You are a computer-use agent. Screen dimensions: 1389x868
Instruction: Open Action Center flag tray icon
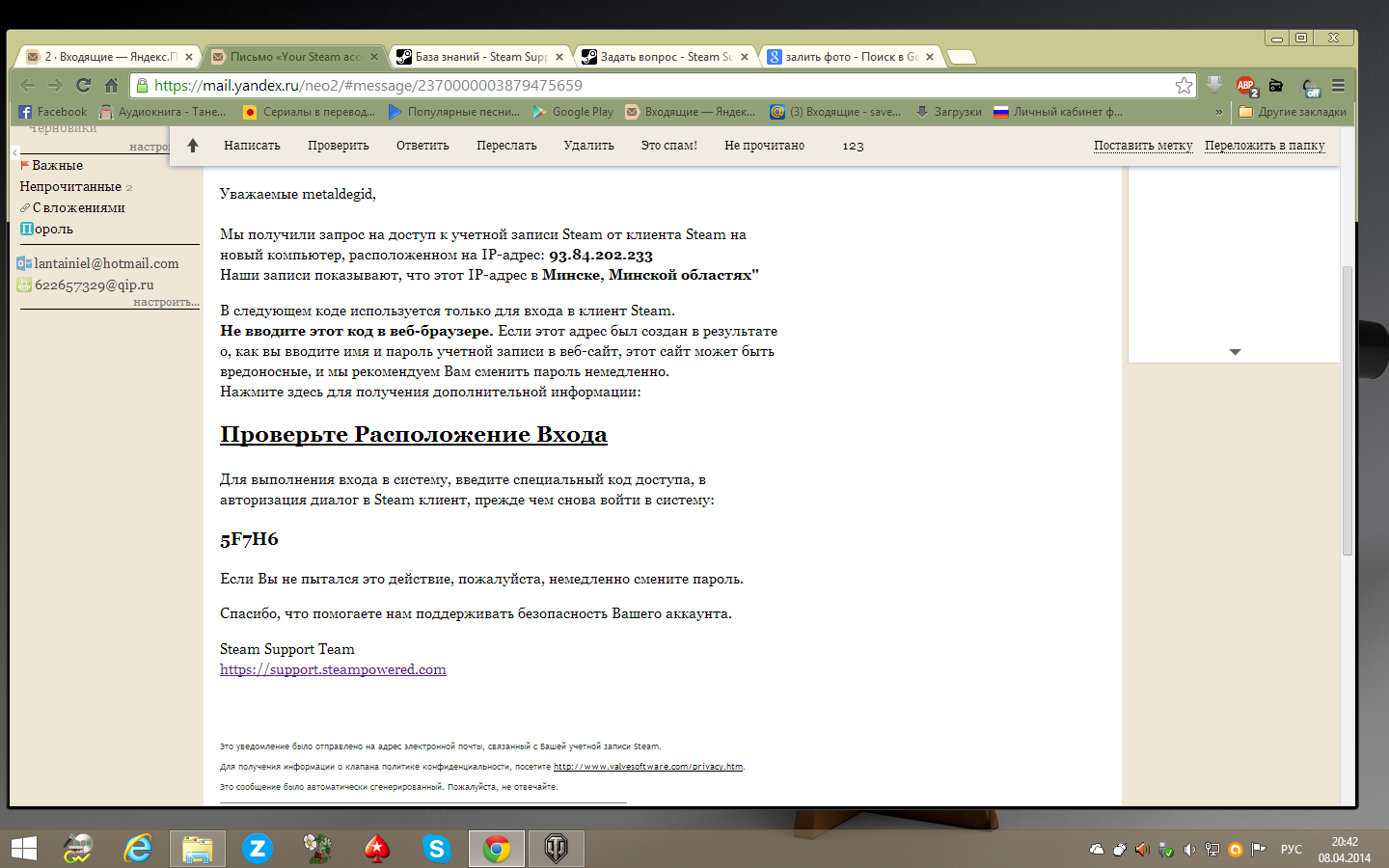(x=1259, y=850)
